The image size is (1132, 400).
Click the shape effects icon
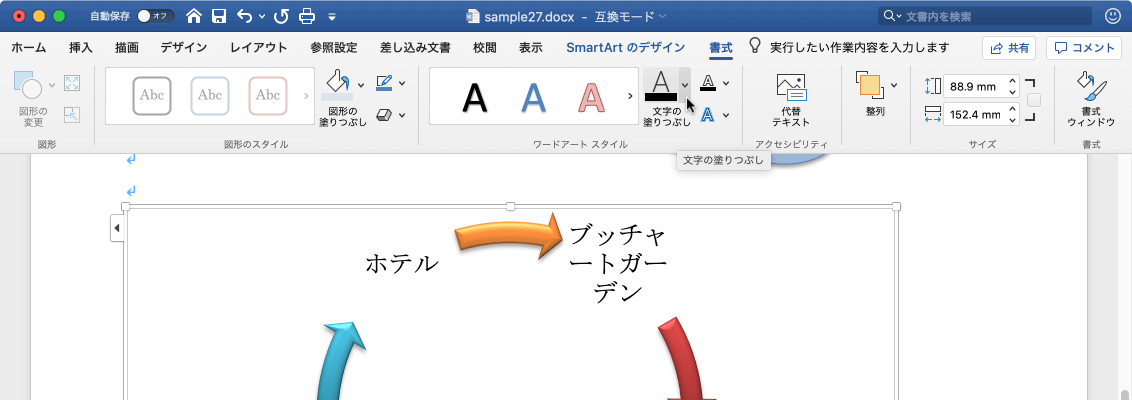coord(384,114)
